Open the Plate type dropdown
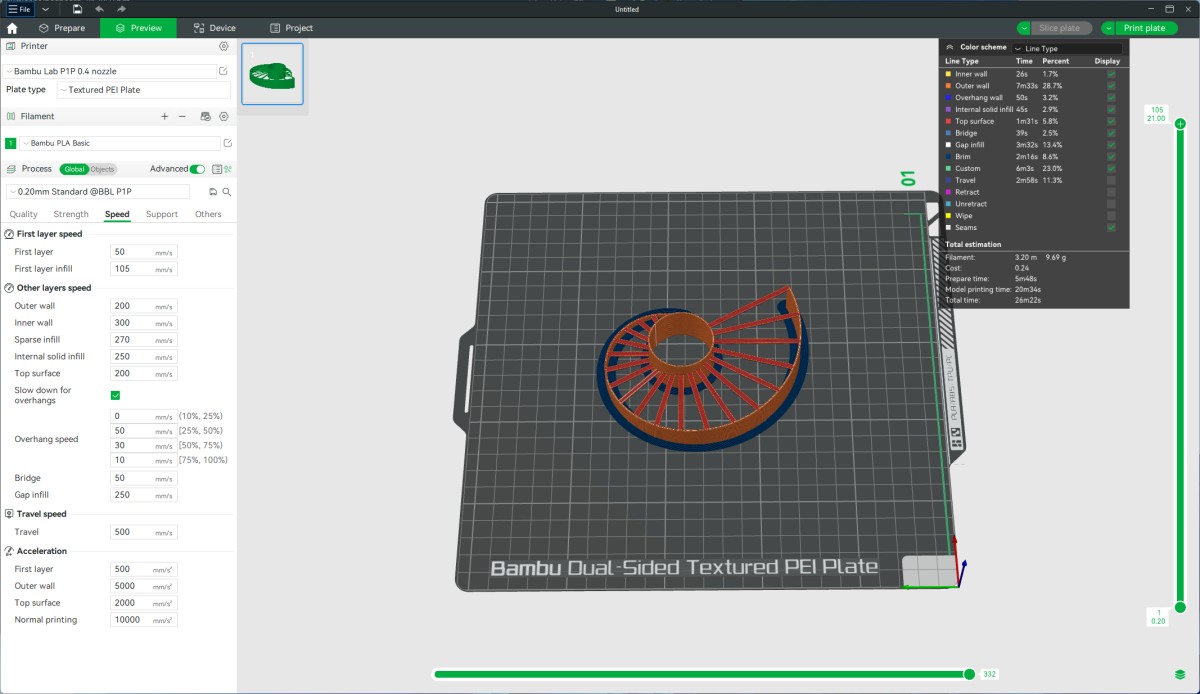Viewport: 1200px width, 694px height. pos(144,90)
